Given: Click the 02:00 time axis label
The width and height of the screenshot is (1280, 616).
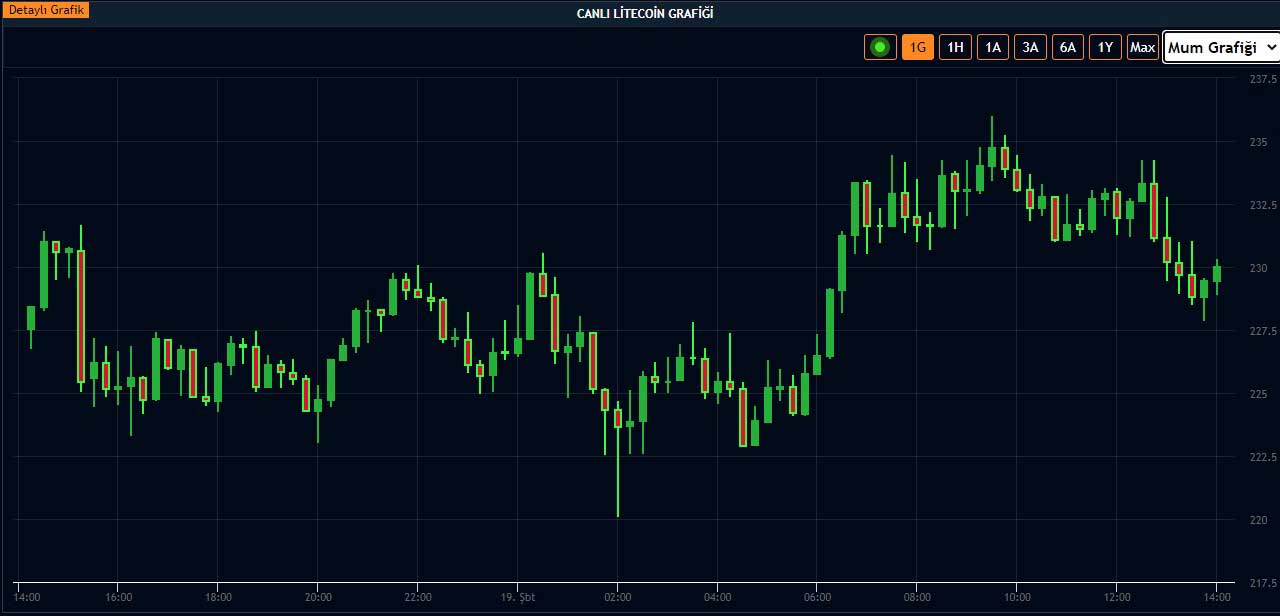Looking at the screenshot, I should 618,597.
